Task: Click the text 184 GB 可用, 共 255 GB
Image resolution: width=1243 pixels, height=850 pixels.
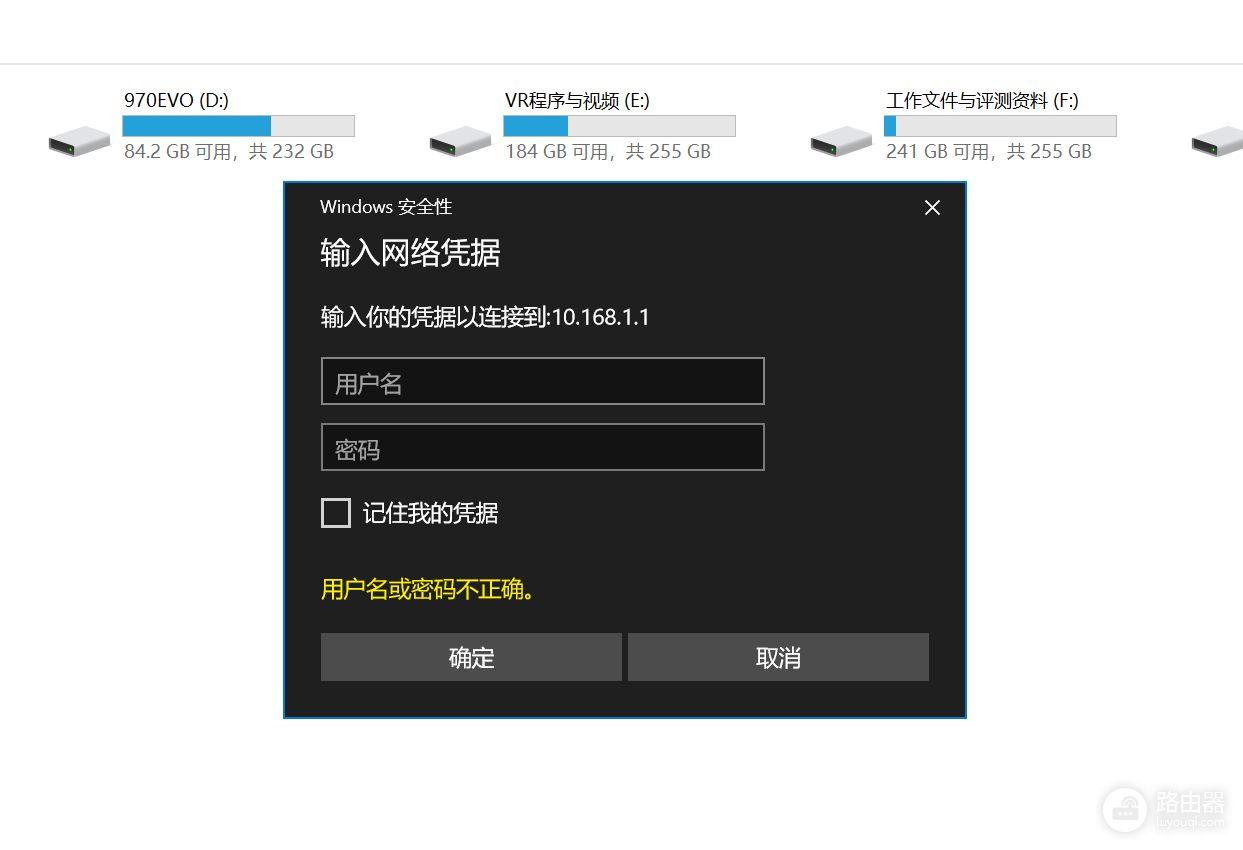Action: click(x=608, y=152)
